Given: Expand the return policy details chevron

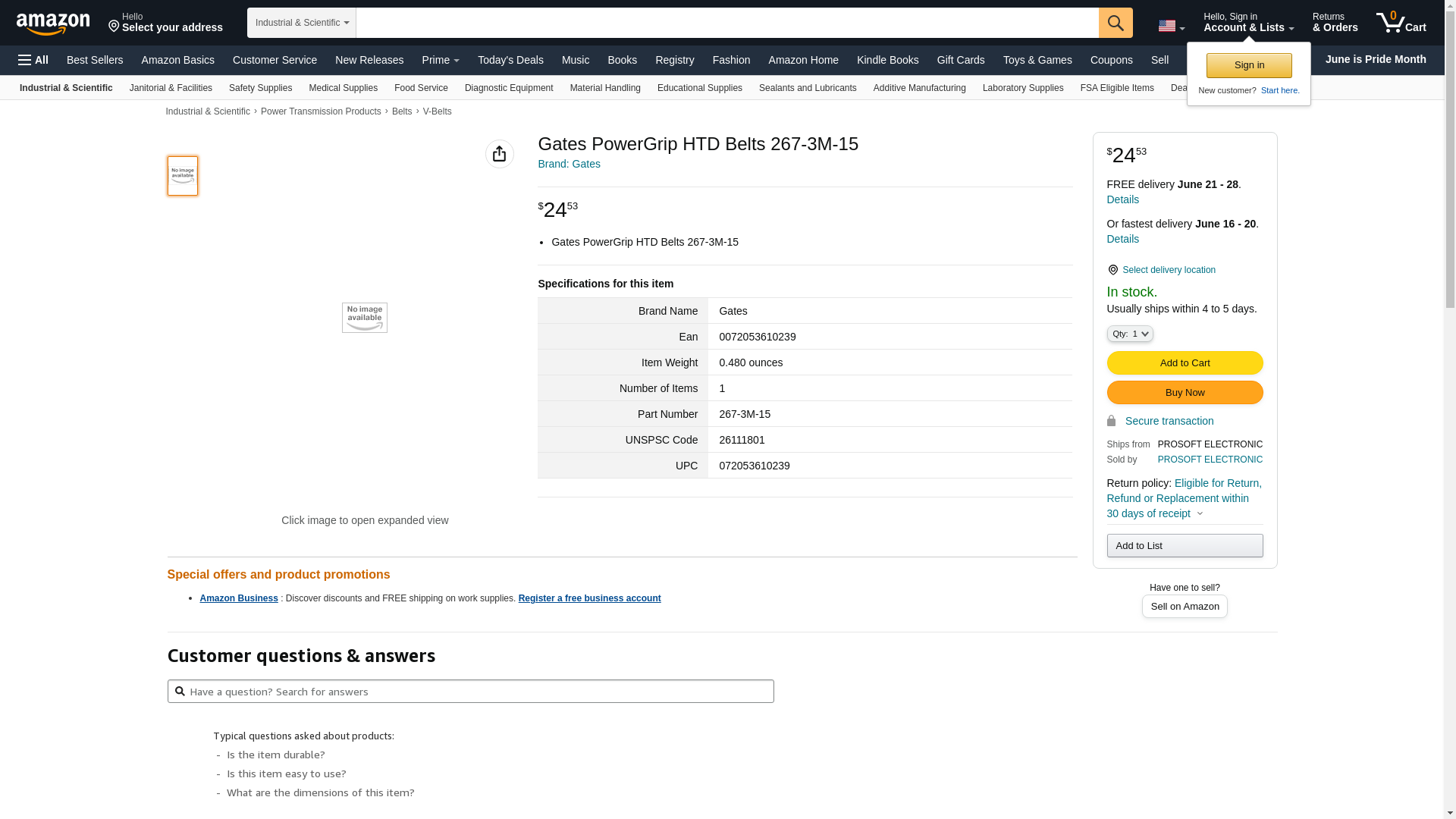Looking at the screenshot, I should (1200, 514).
